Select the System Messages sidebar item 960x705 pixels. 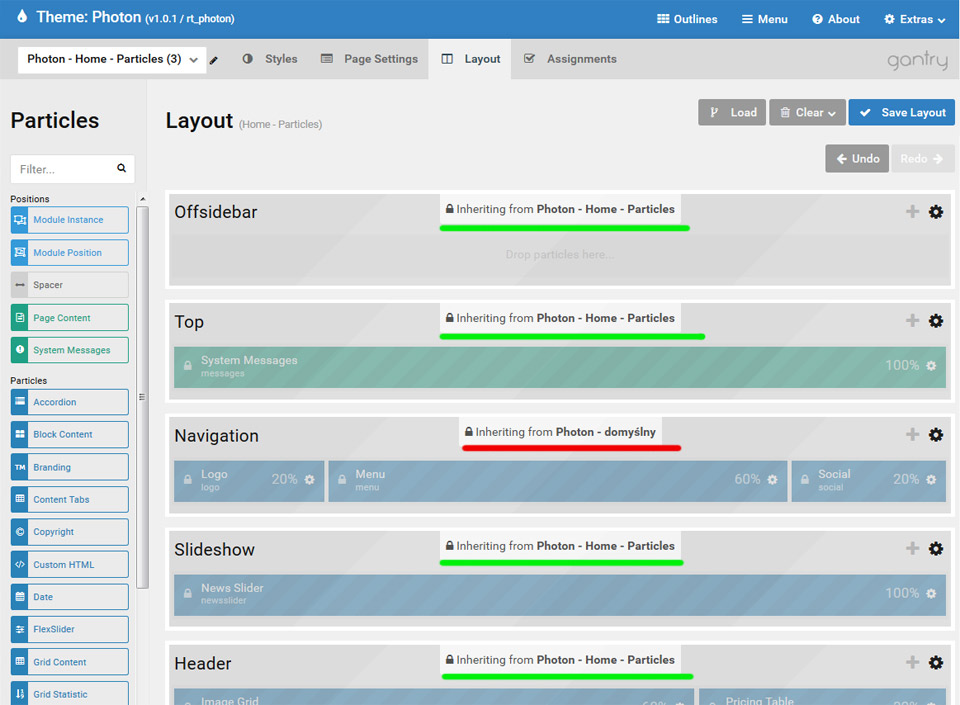70,350
